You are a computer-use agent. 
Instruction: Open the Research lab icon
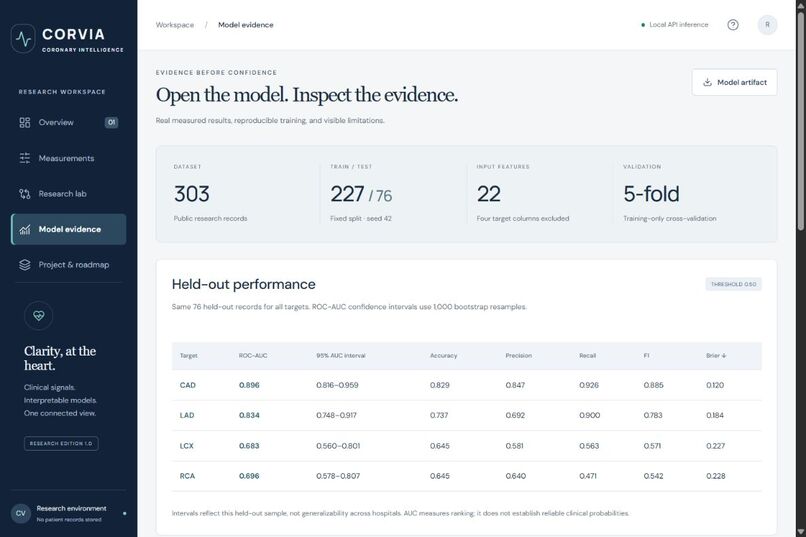tap(25, 194)
